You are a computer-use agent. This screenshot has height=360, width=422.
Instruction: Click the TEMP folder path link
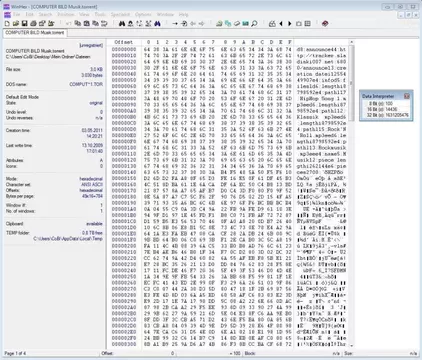click(x=68, y=239)
